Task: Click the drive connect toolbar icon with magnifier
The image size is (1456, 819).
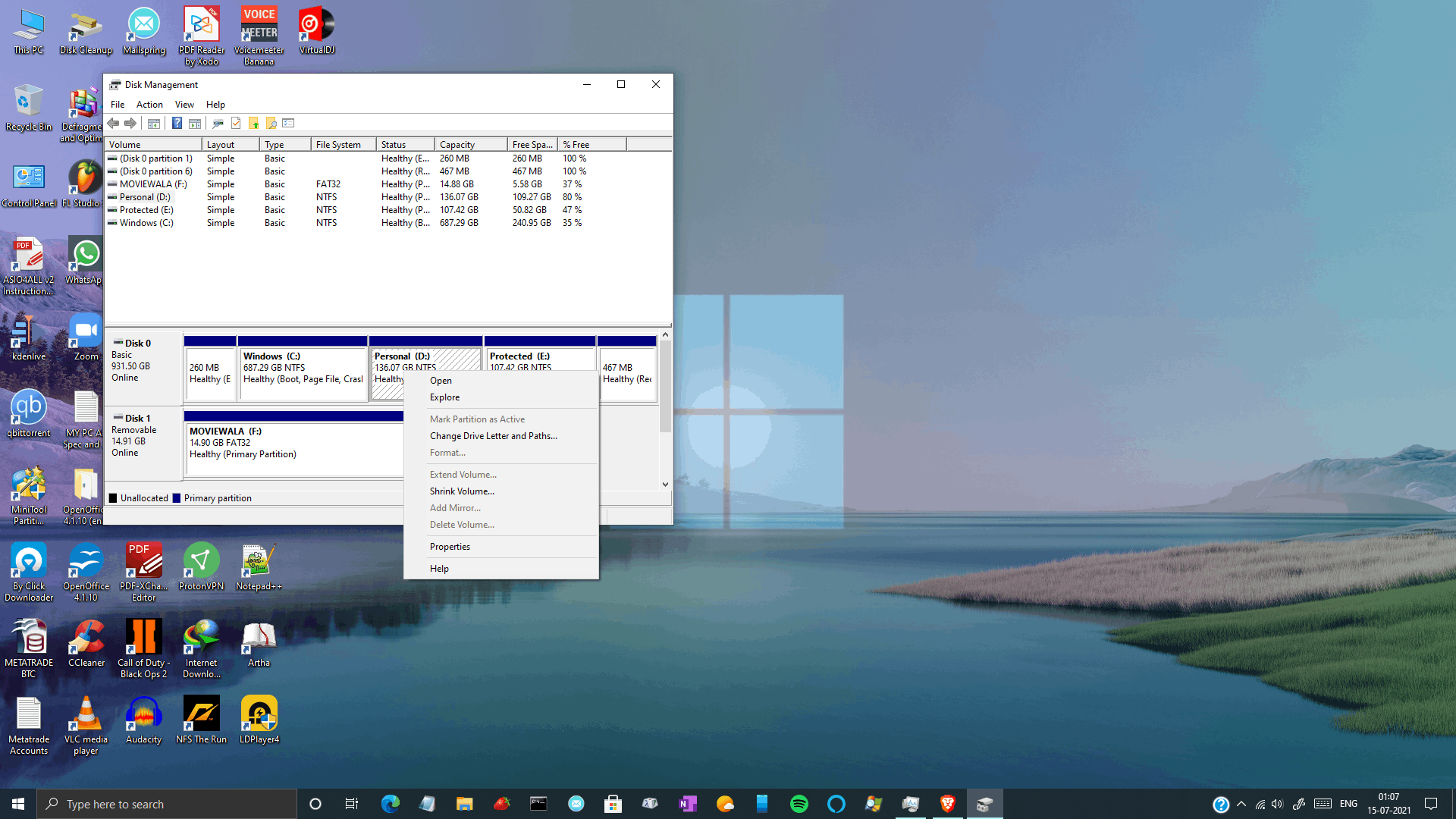Action: tap(218, 123)
